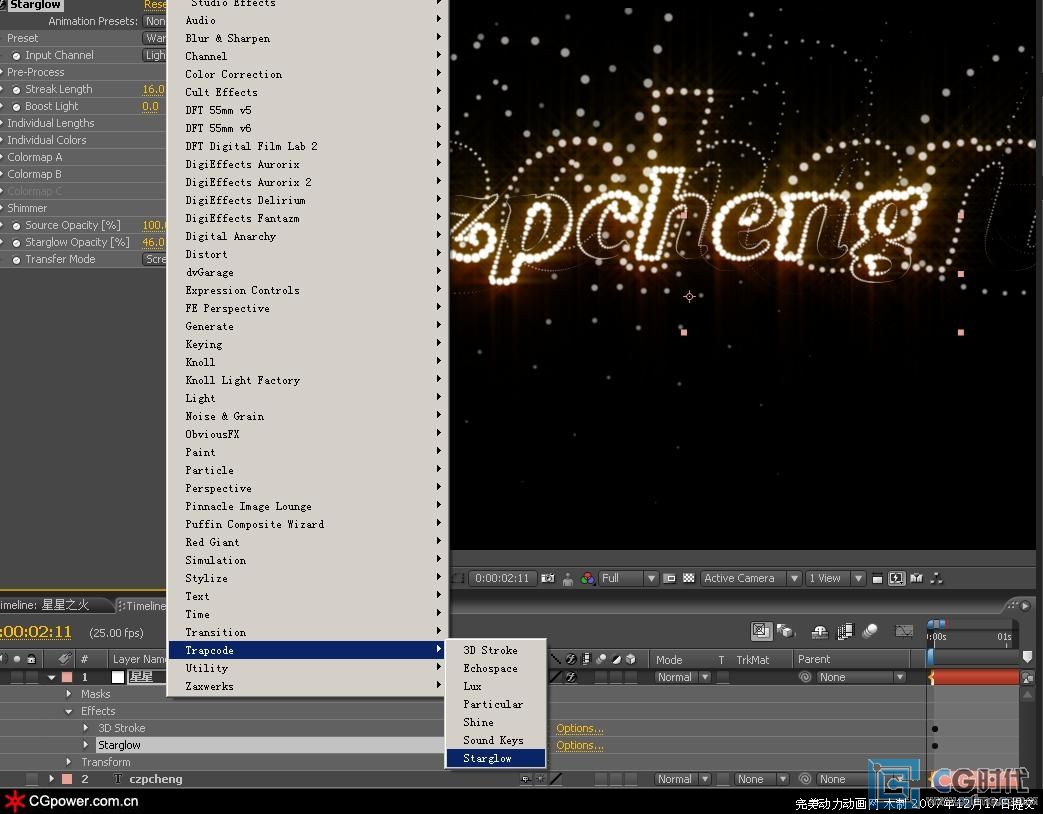1043x814 pixels.
Task: Open the RGB channel display icon
Action: tap(587, 579)
